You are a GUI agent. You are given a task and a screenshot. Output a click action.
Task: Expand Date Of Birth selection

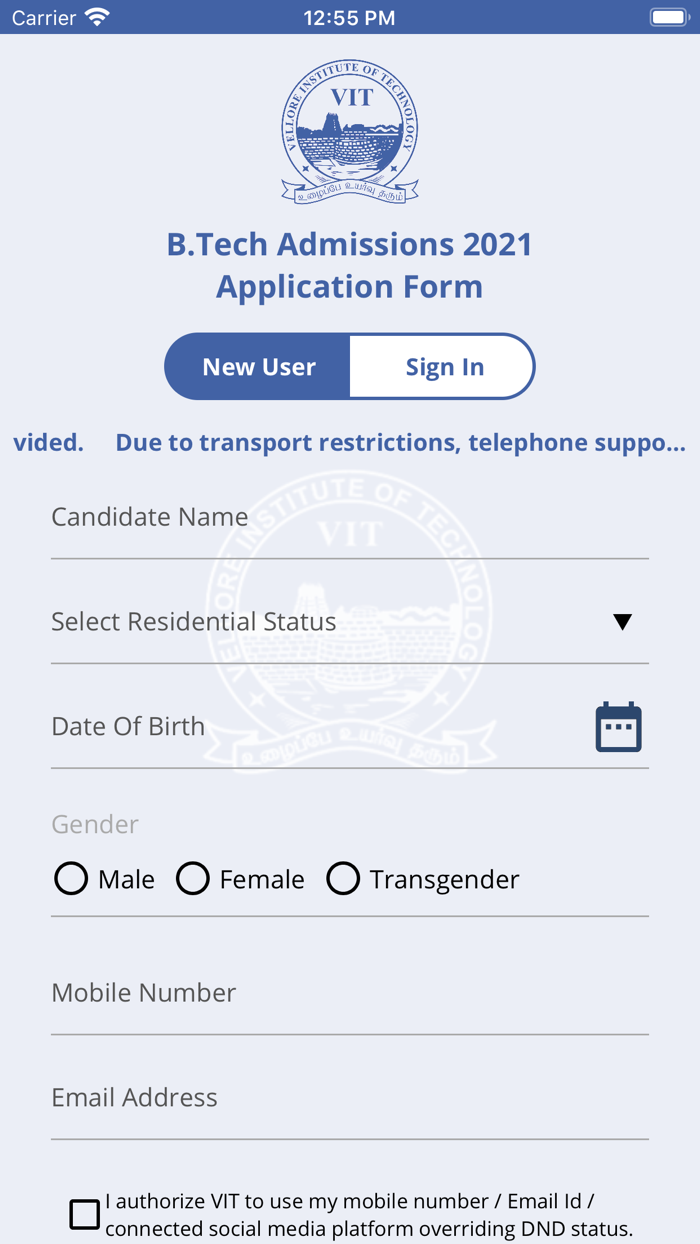pyautogui.click(x=300, y=726)
